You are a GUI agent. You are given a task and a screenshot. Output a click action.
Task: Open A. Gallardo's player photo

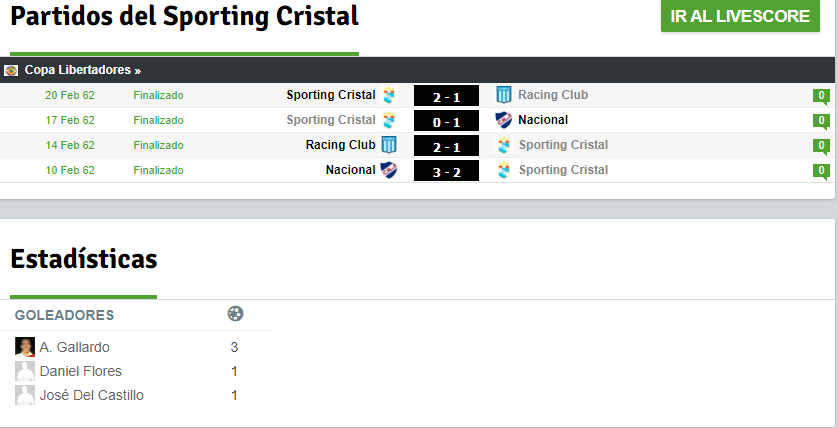click(25, 347)
